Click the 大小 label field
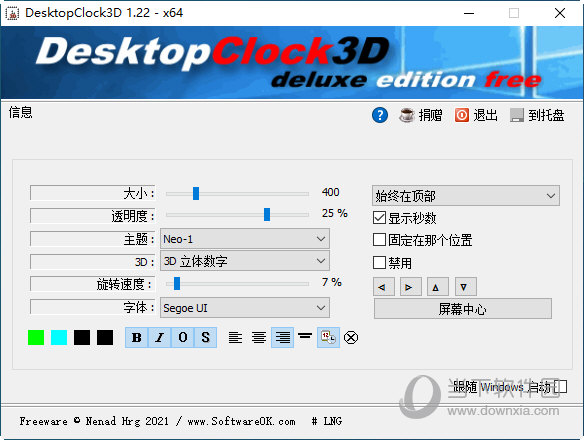Screen dimensions: 584x440 tap(92, 193)
